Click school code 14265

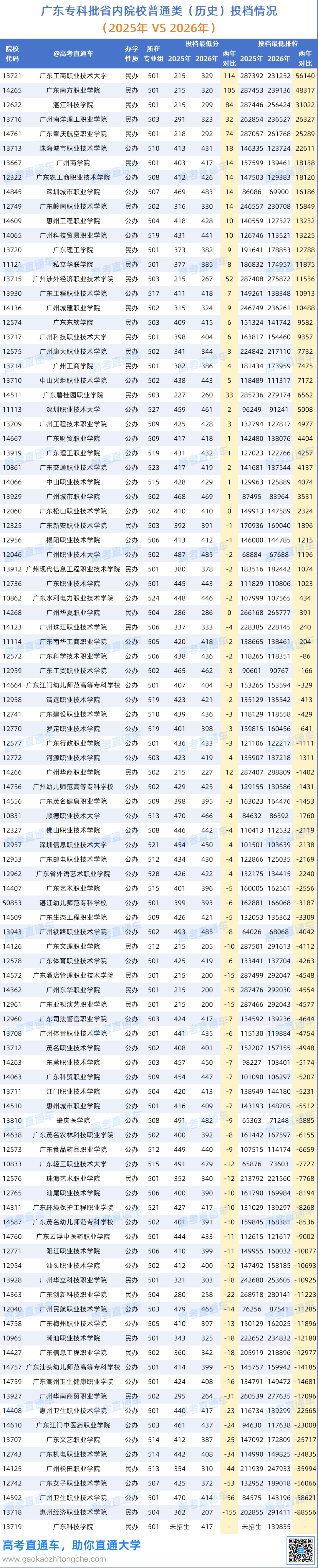tap(12, 91)
